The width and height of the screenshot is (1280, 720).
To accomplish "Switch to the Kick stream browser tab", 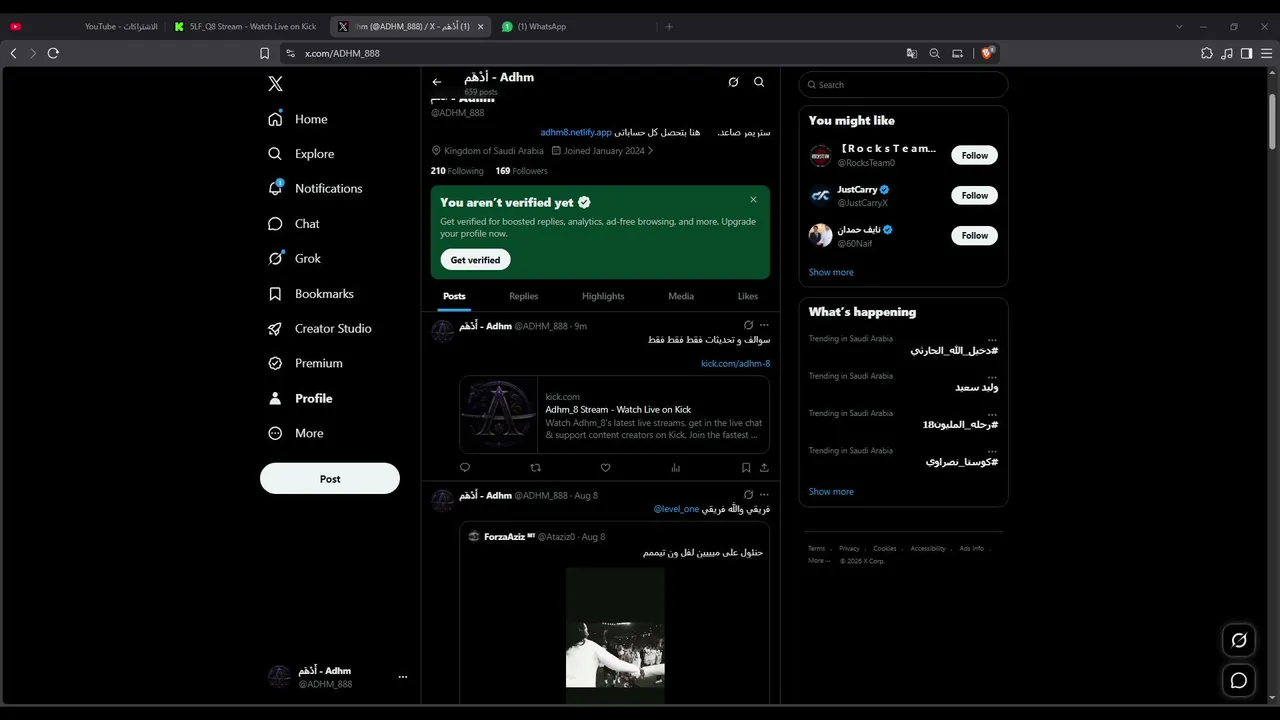I will point(247,27).
